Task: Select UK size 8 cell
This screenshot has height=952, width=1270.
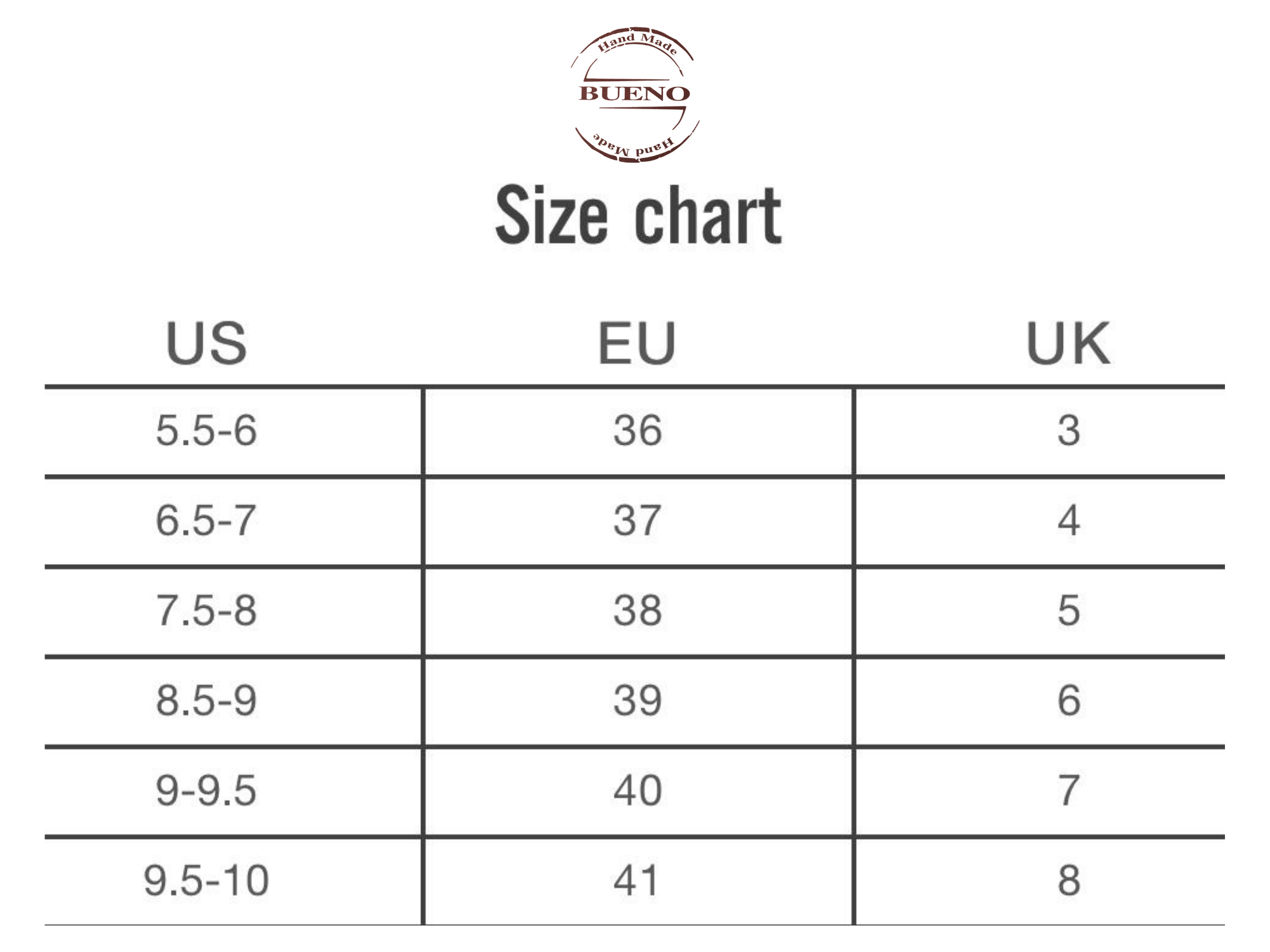Action: click(1040, 882)
